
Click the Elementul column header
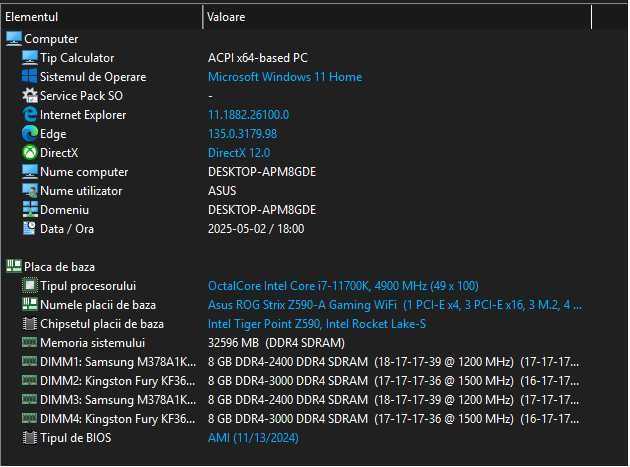100,17
